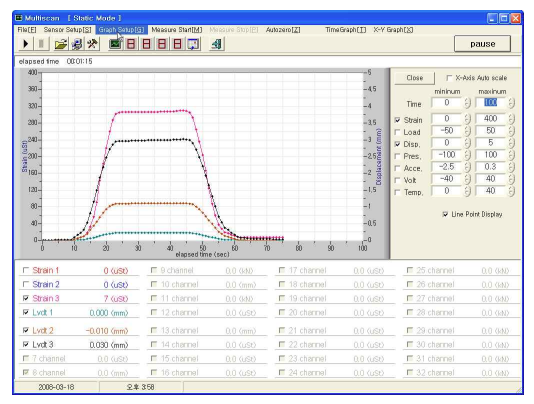Screen dimensions: 534x404
Task: Click Measure Start[M] menu item
Action: (x=177, y=30)
